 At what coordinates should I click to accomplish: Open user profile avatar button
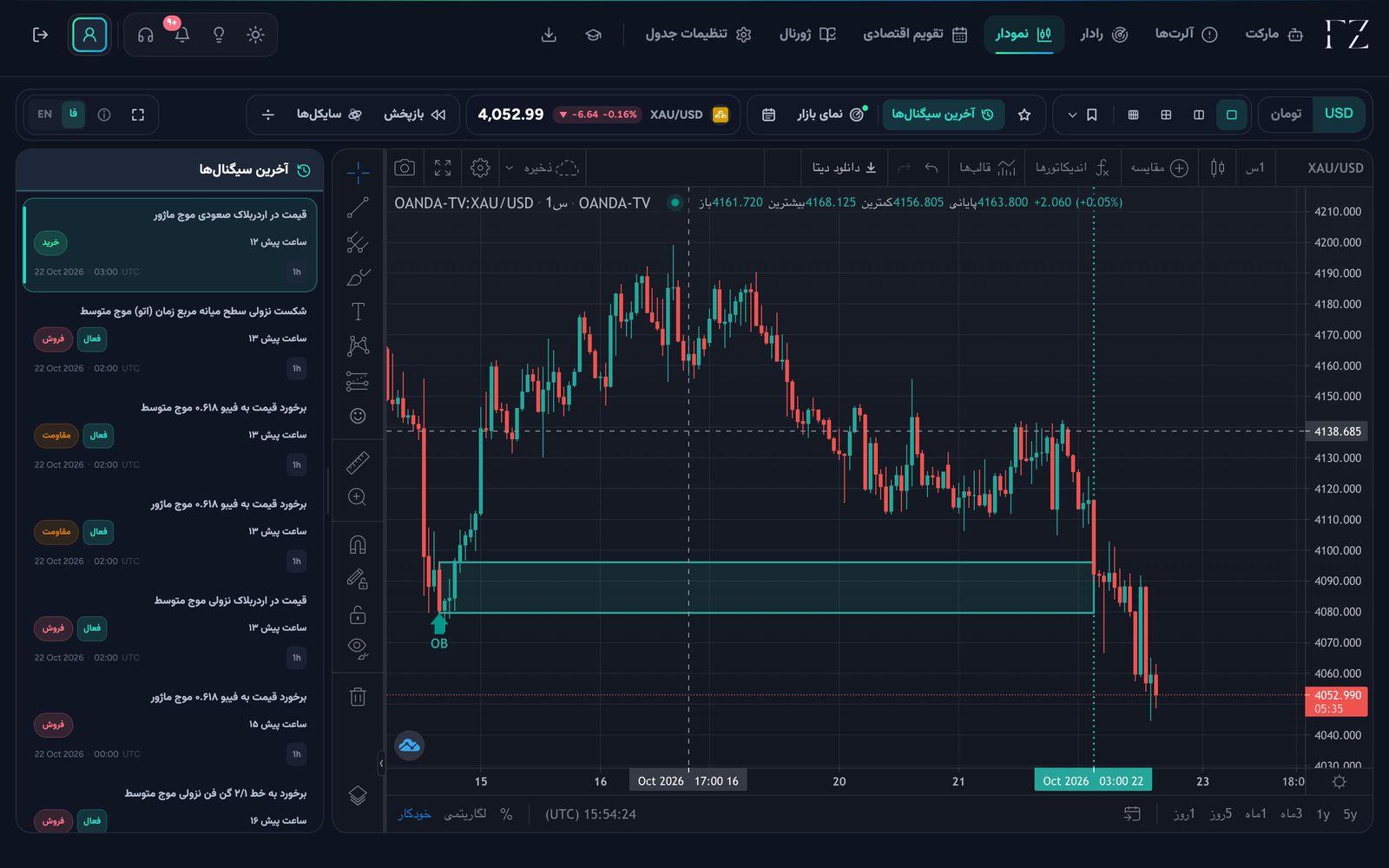coord(89,35)
